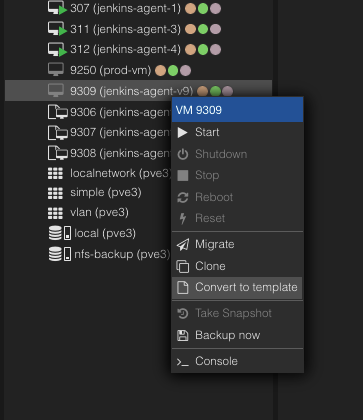363x420 pixels.
Task: Select nfs-backup (pve3) storage row
Action: click(88, 254)
